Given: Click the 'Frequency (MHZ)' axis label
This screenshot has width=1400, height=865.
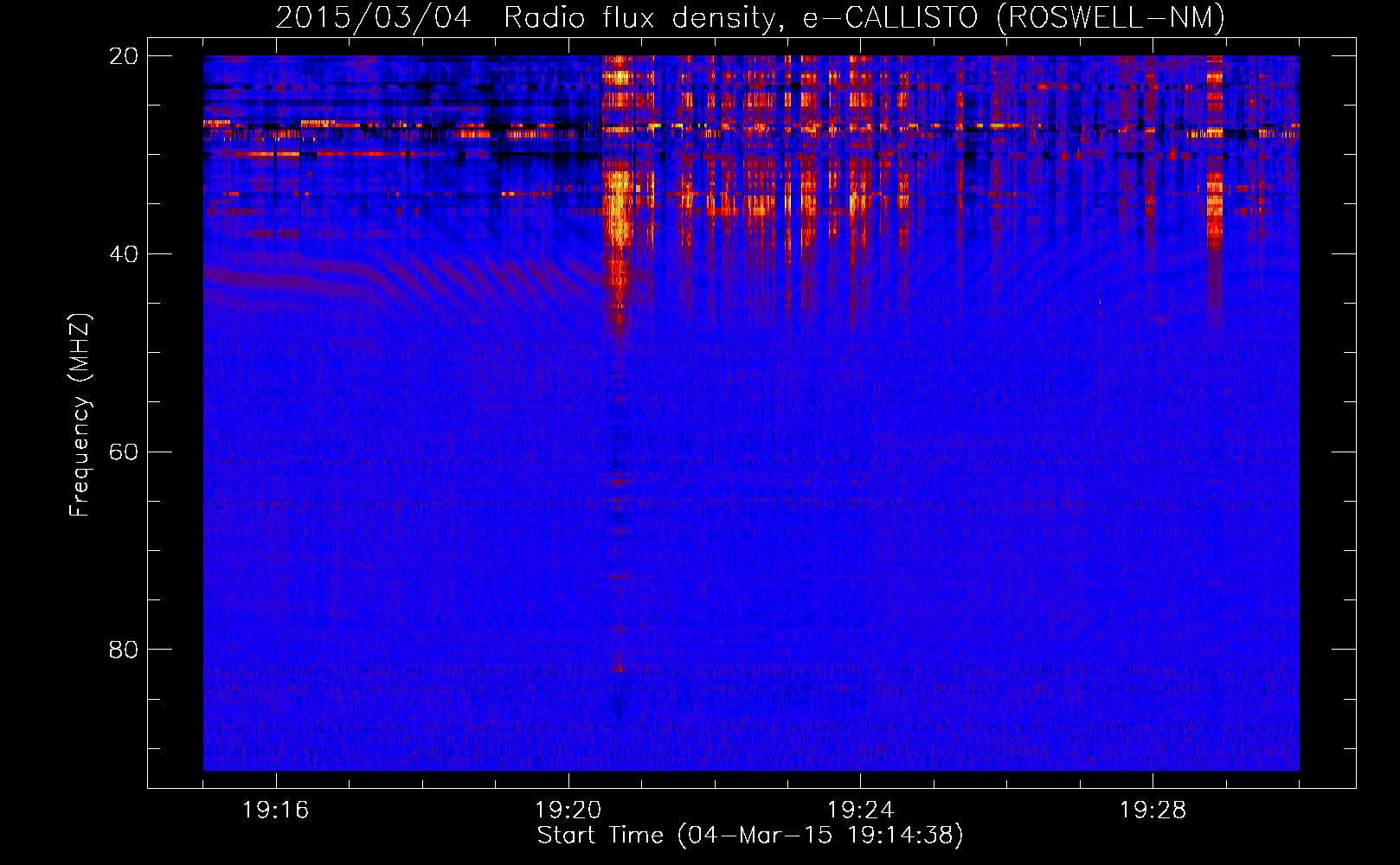Looking at the screenshot, I should [80, 415].
